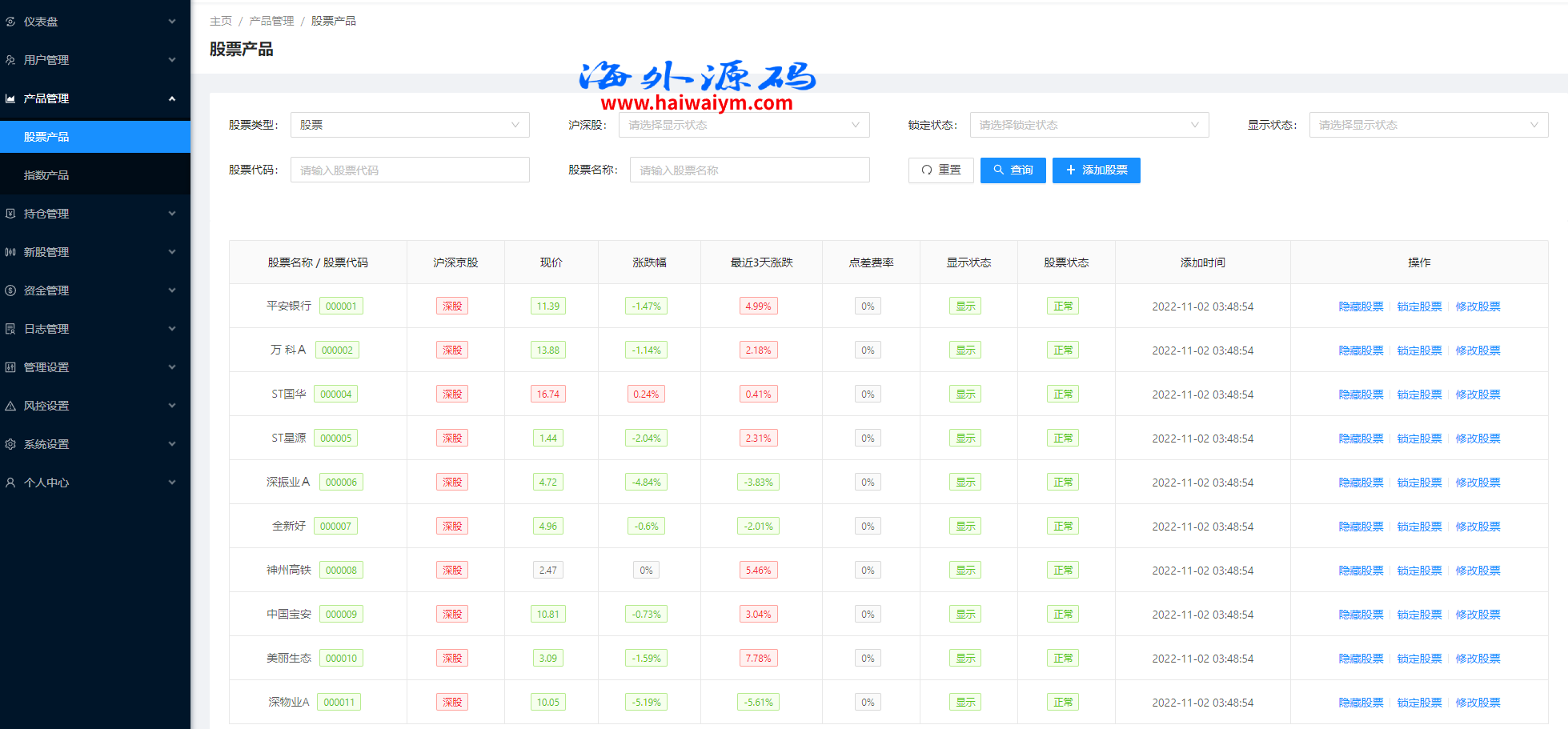The height and width of the screenshot is (729, 1568).
Task: Hide the 深振业A stock via 隐藏股票
Action: (x=1361, y=483)
